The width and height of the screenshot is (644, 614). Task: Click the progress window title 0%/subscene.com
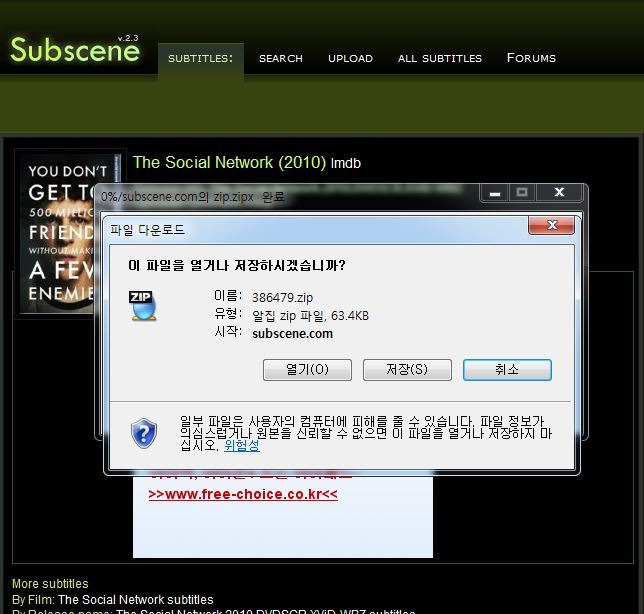[x=193, y=197]
